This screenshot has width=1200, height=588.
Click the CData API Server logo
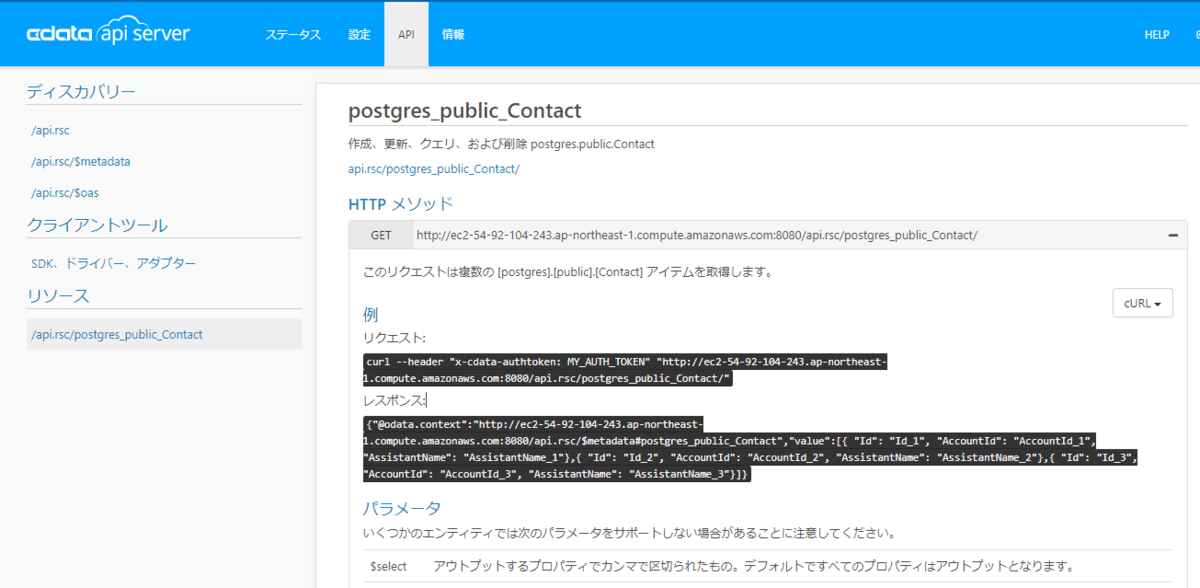(x=108, y=34)
